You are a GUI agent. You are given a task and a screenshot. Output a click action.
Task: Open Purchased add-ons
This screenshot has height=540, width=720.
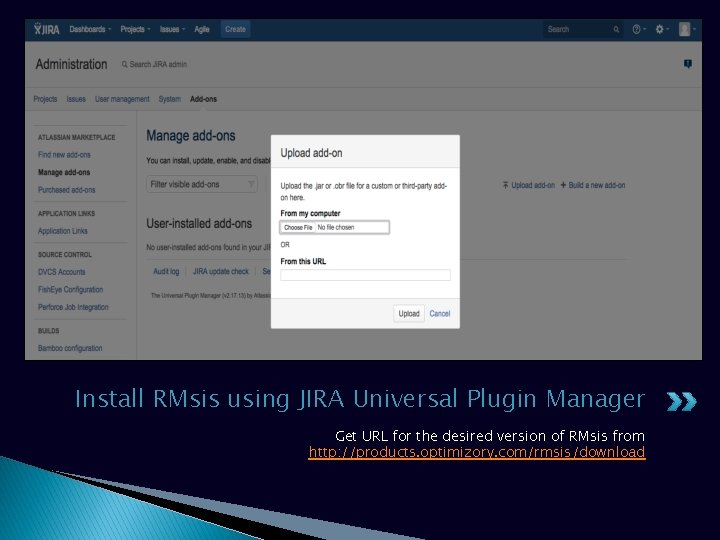coord(67,190)
